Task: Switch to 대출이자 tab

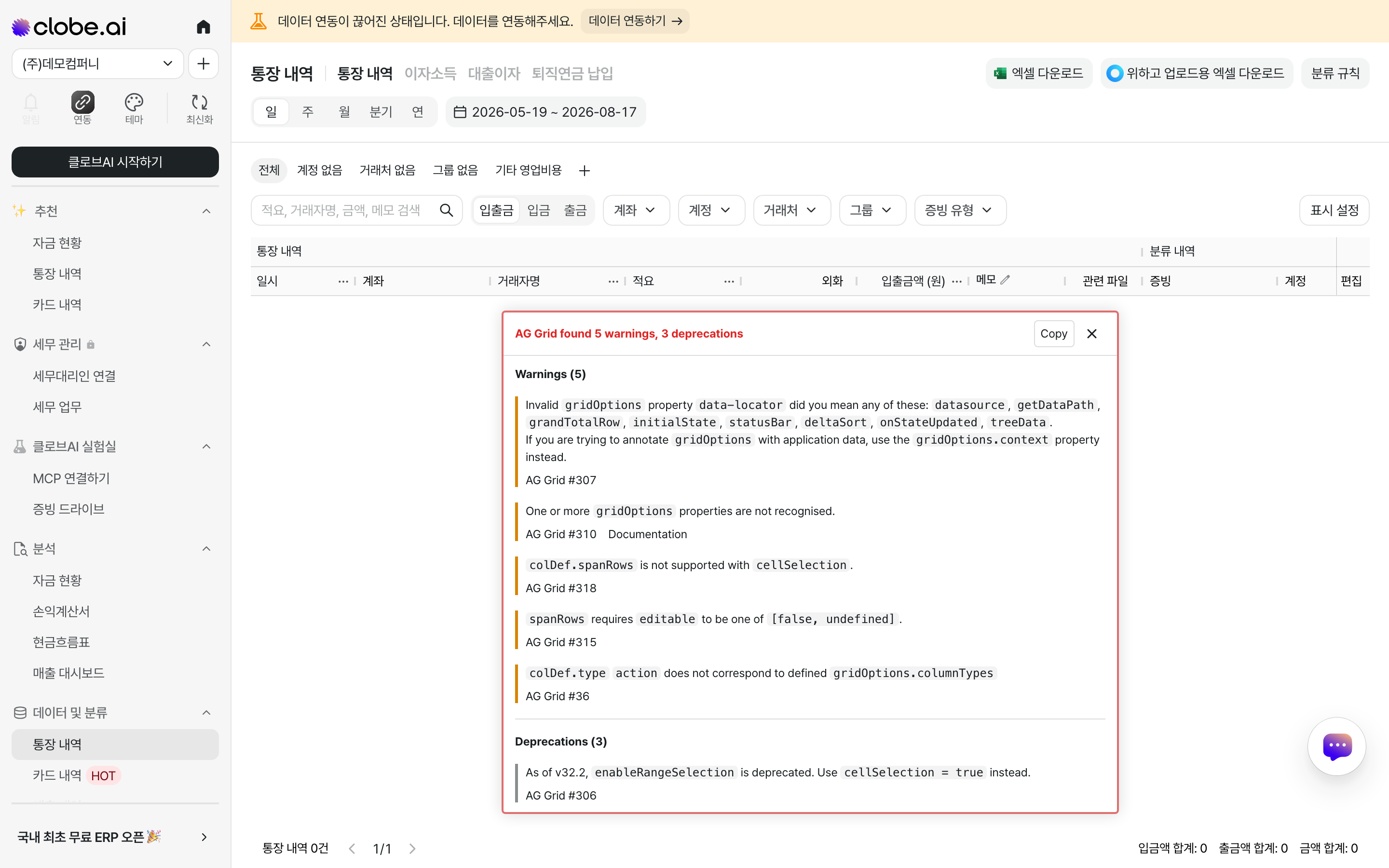Action: tap(493, 73)
